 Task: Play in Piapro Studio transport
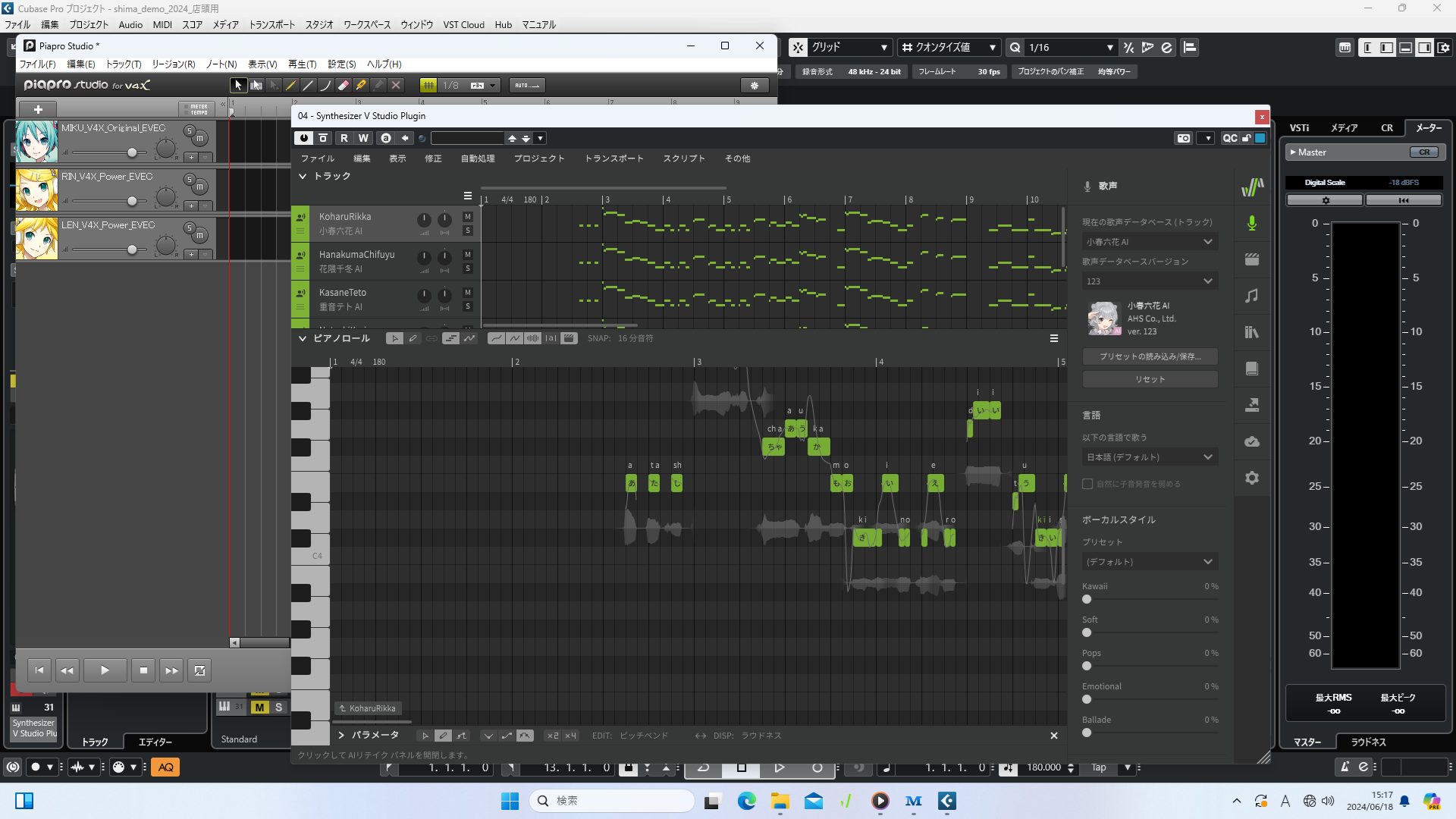pyautogui.click(x=105, y=670)
